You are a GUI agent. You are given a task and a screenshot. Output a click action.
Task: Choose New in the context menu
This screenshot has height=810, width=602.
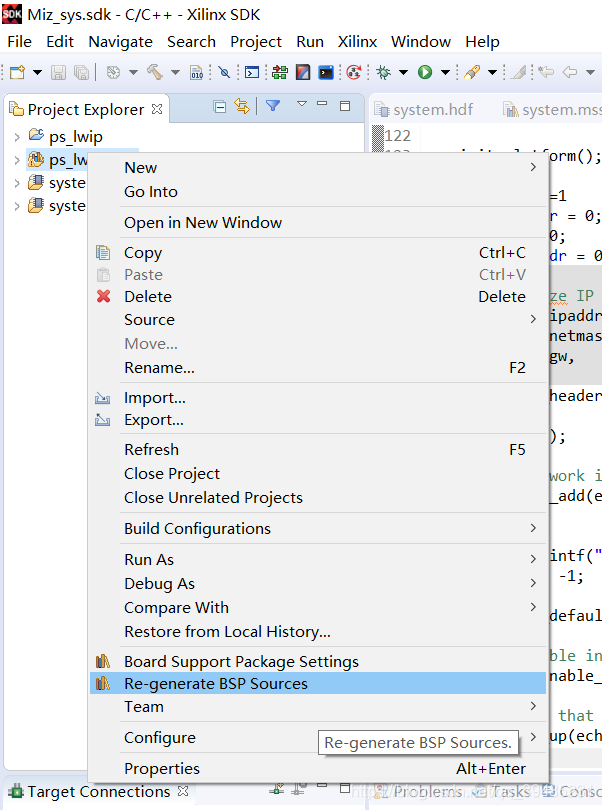[x=318, y=167]
